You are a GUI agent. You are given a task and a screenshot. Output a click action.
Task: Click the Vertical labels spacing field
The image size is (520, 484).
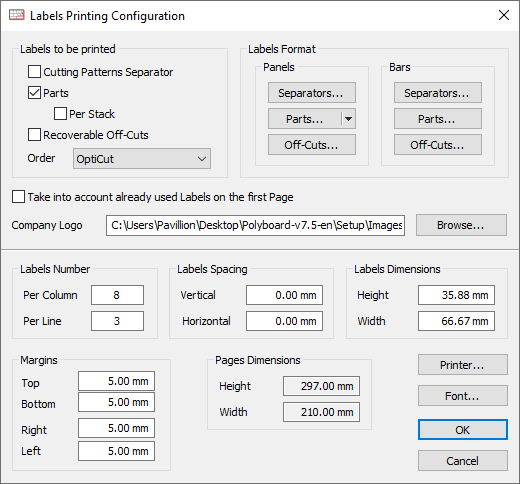[x=285, y=295]
